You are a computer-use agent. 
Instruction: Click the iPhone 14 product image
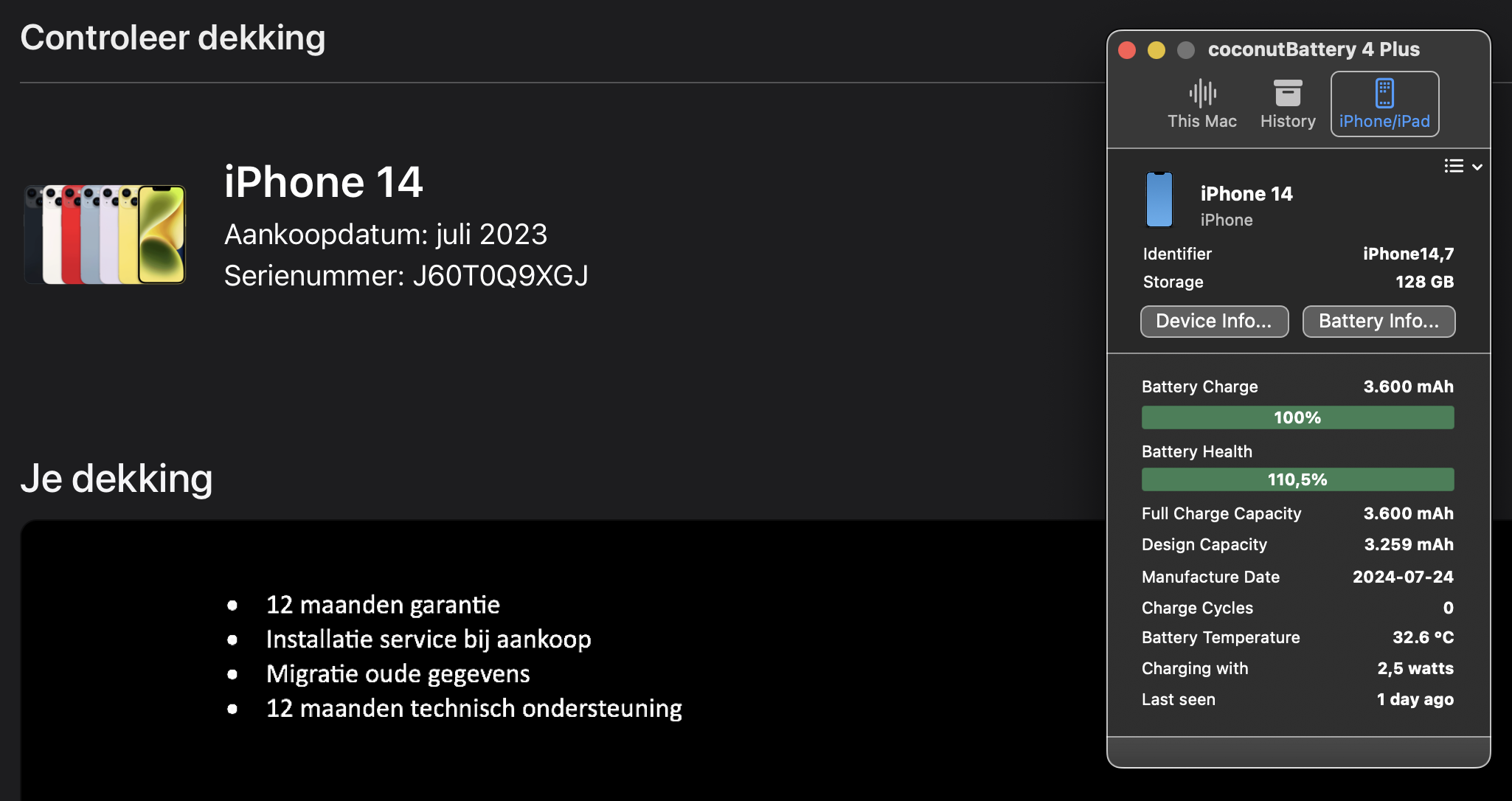click(x=105, y=235)
